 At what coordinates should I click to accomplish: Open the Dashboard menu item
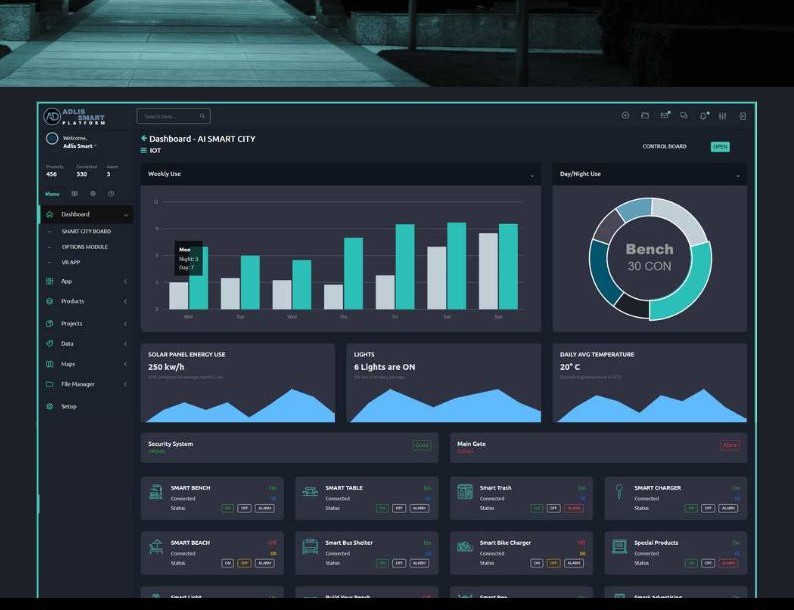click(86, 214)
